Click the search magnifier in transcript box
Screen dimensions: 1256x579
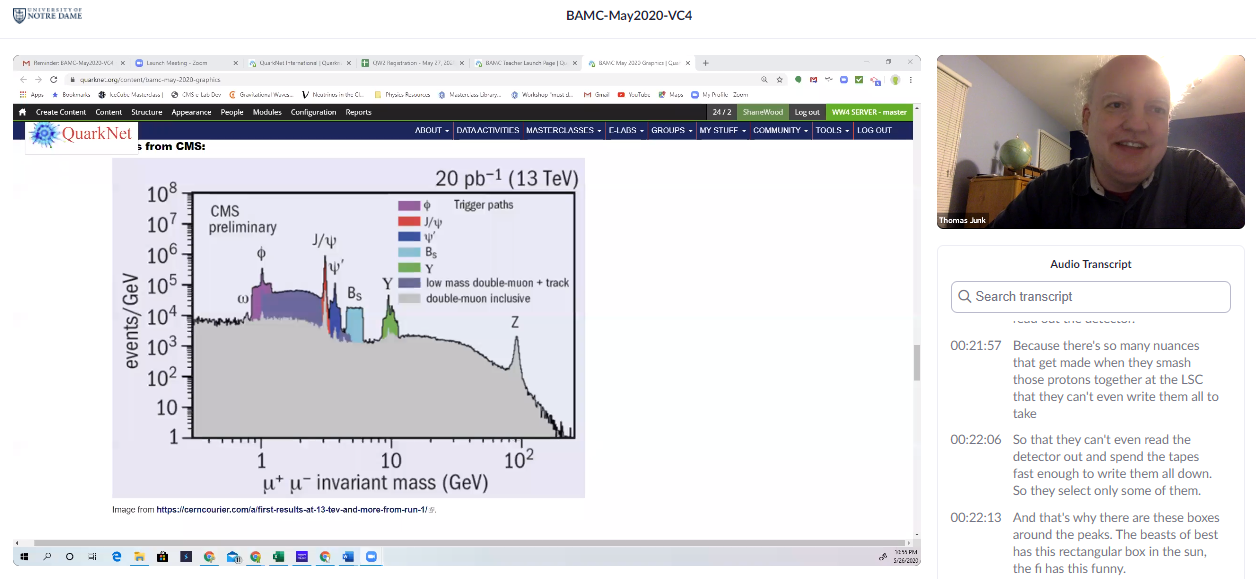point(965,296)
